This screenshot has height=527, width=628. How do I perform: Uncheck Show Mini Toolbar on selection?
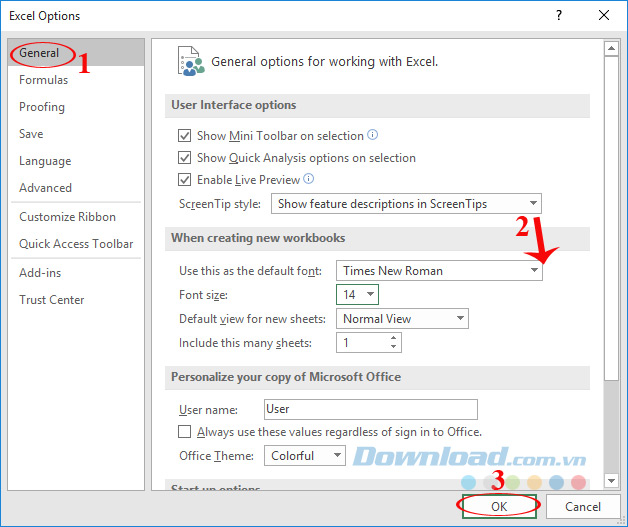[184, 136]
